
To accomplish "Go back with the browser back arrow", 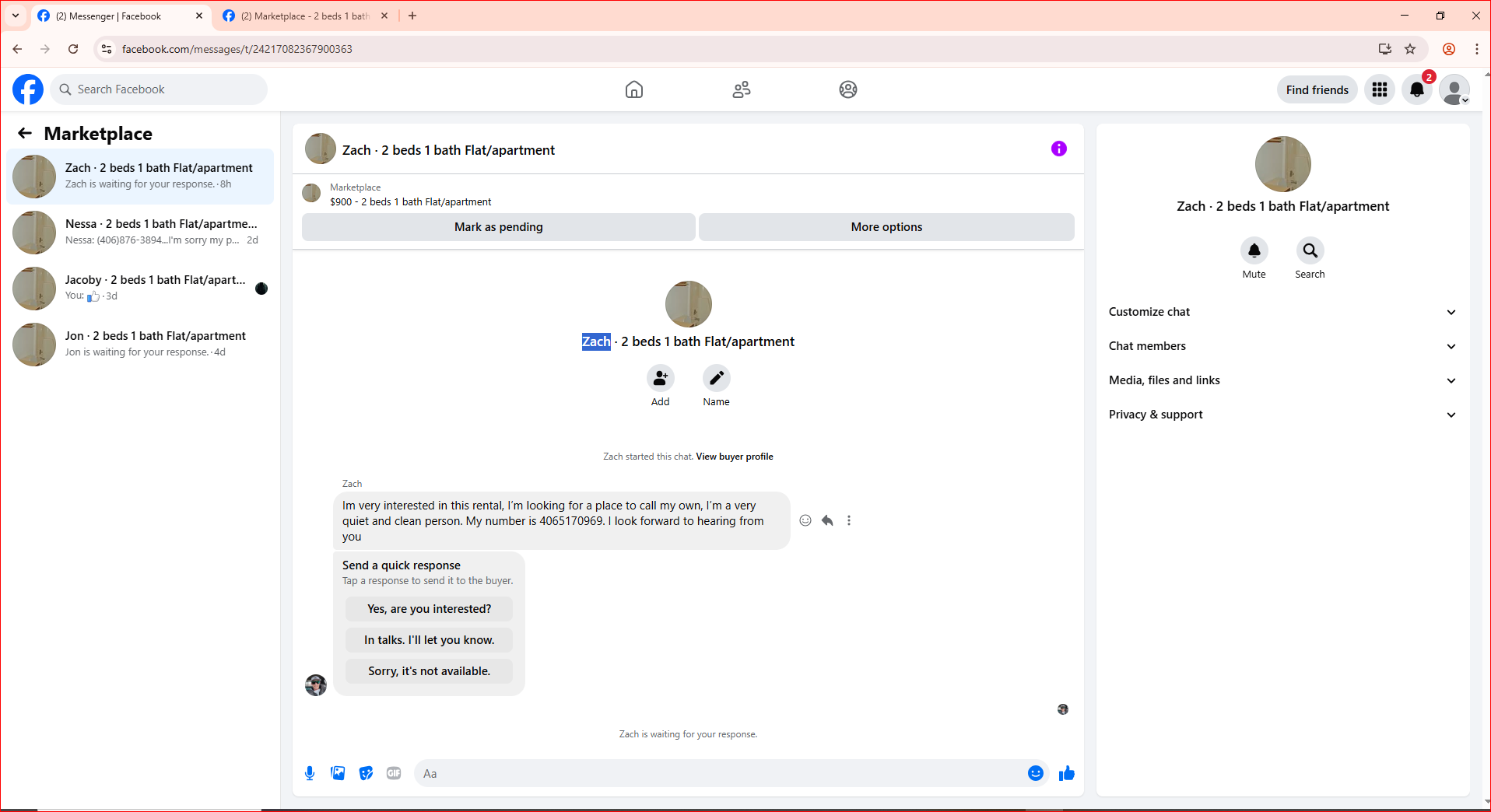I will pos(17,49).
